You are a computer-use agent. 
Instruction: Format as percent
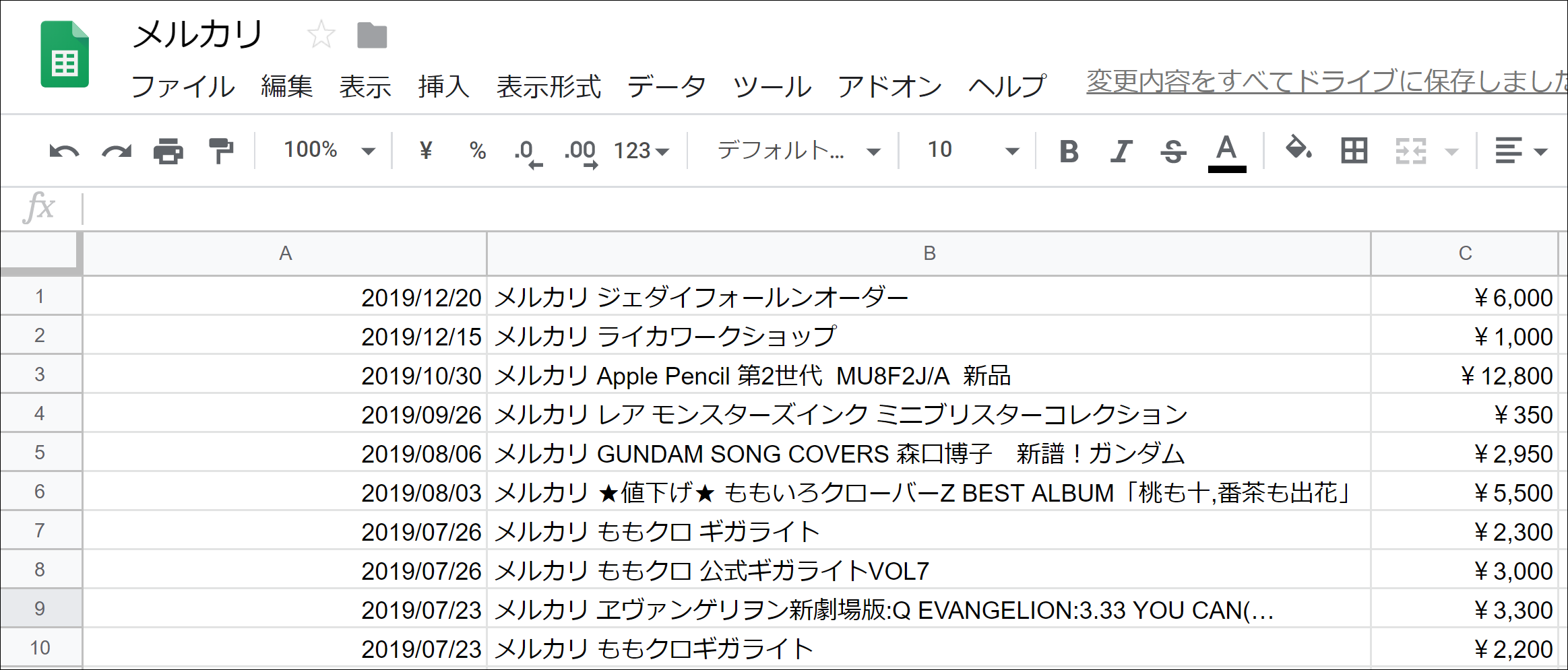click(x=478, y=150)
